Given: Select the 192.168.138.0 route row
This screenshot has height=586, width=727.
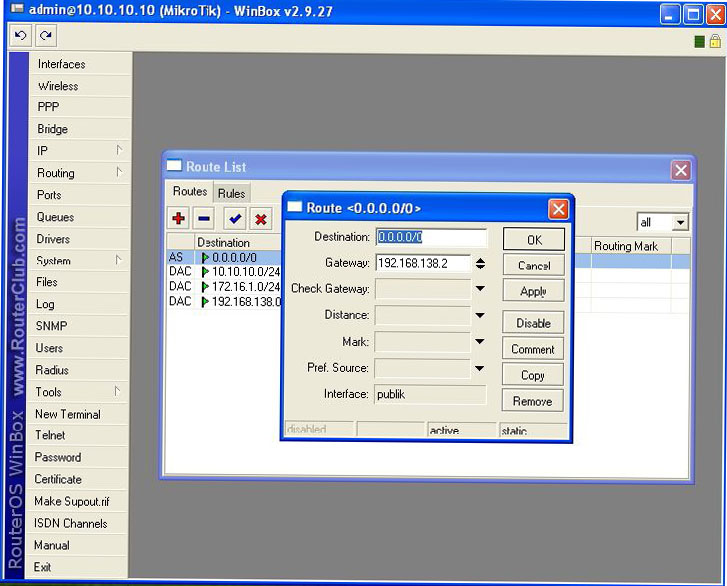Looking at the screenshot, I should tap(224, 302).
